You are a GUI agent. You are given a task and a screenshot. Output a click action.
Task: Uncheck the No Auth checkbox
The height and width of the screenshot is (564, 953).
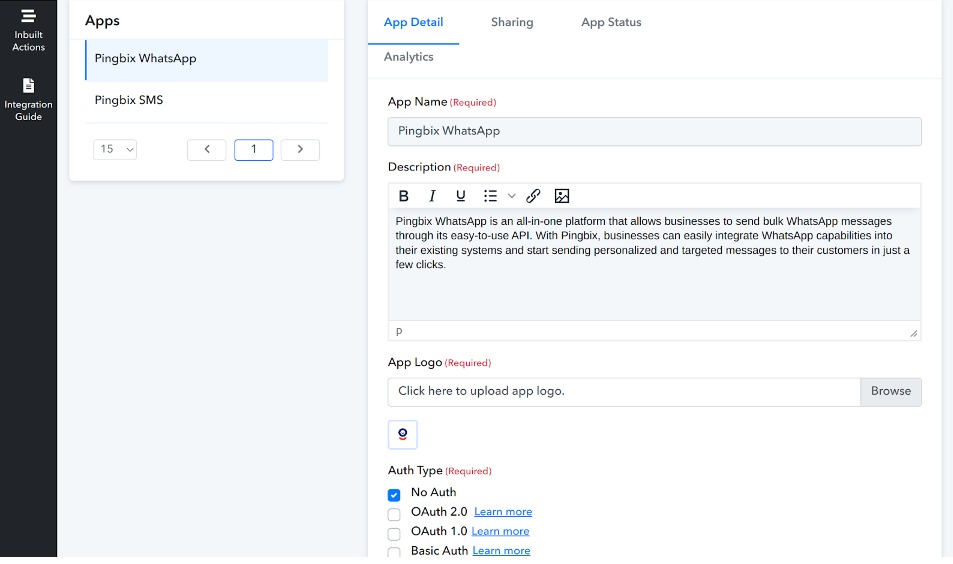(x=394, y=495)
